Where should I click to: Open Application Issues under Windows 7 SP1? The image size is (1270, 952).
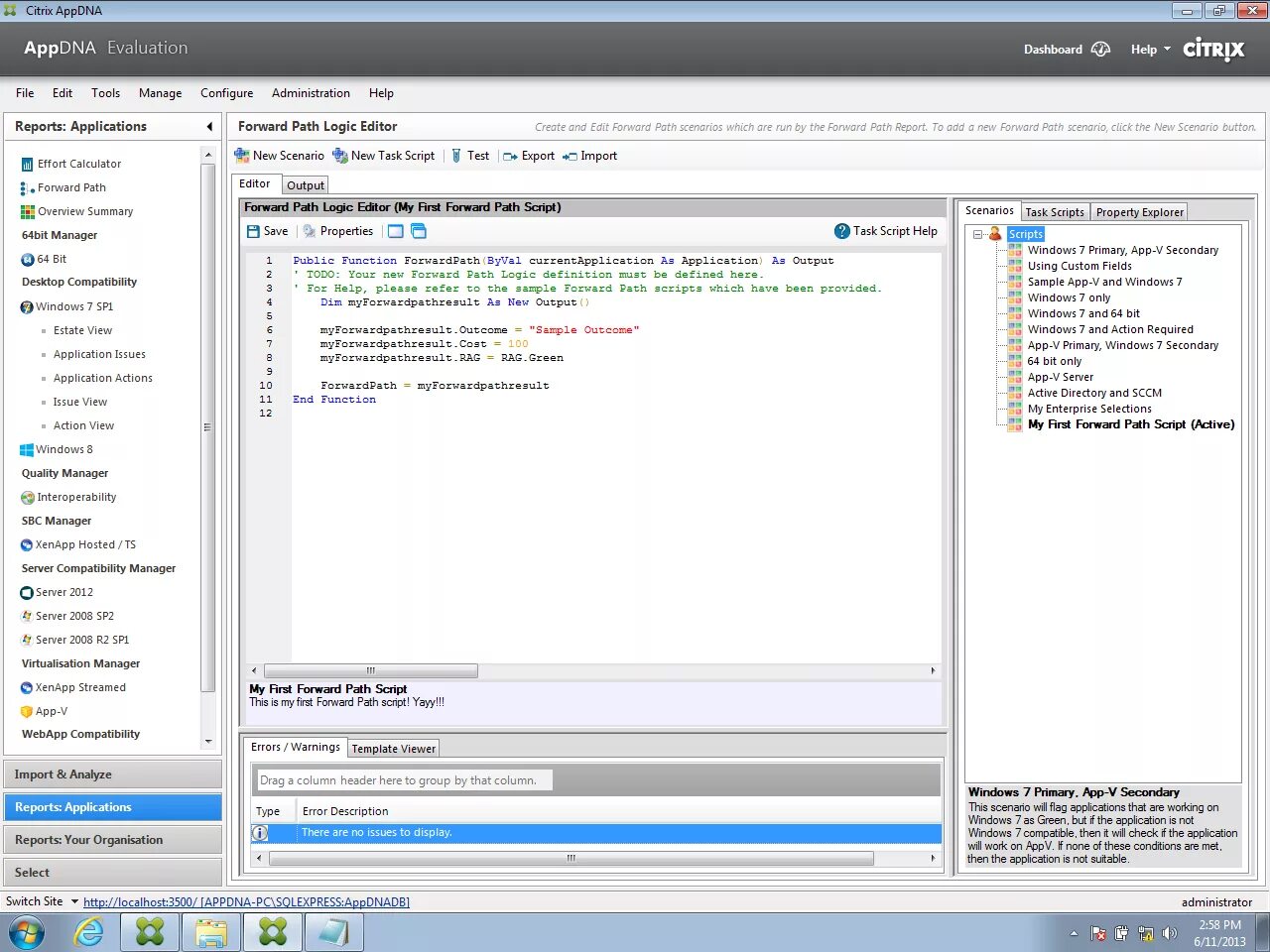(99, 354)
